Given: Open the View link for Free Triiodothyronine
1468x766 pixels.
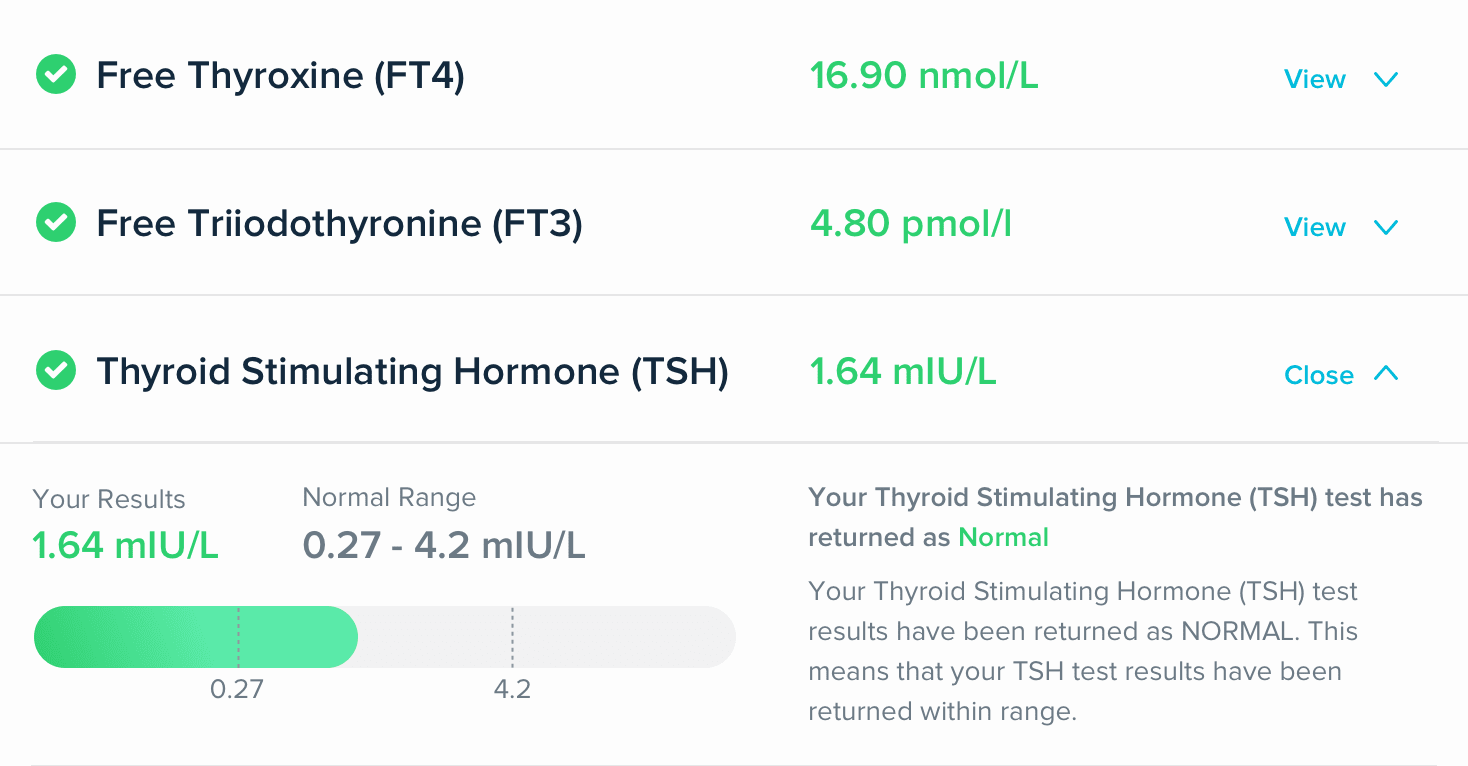Looking at the screenshot, I should tap(1314, 227).
